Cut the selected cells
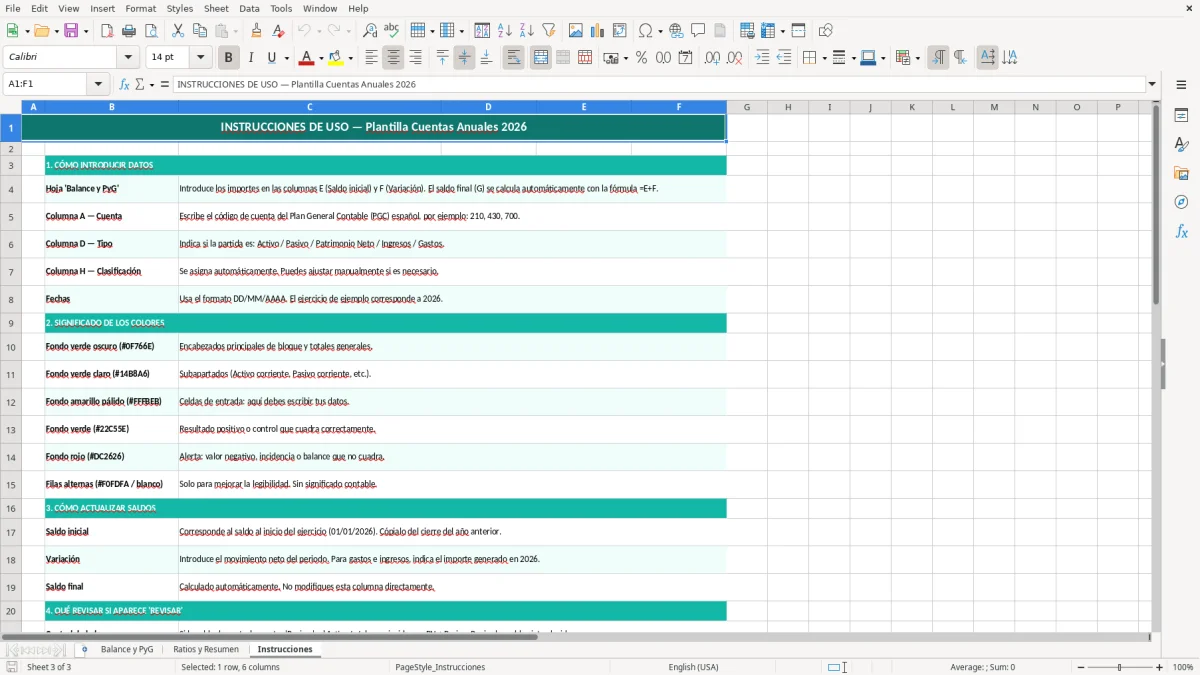This screenshot has height=675, width=1200. [x=178, y=31]
